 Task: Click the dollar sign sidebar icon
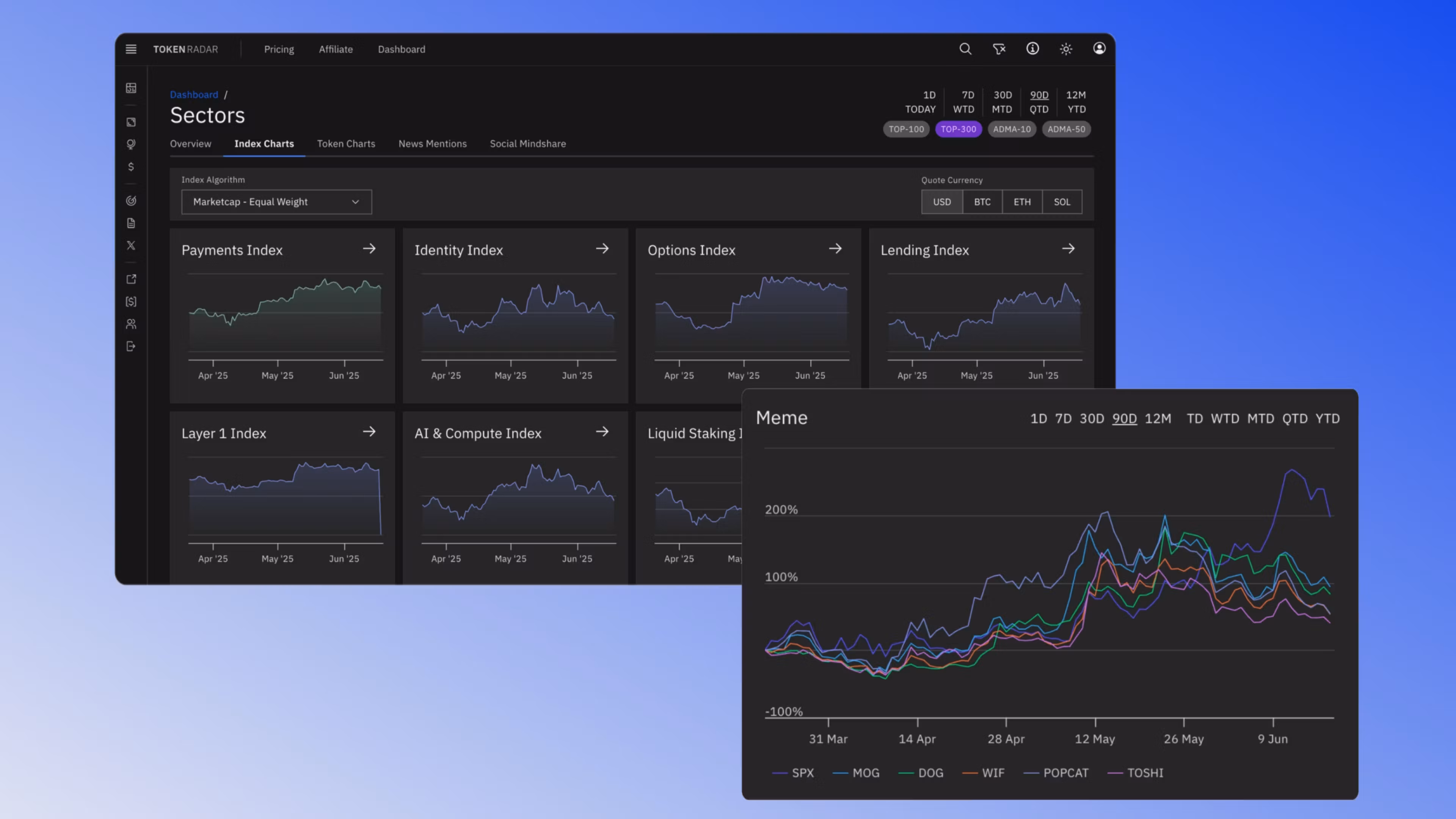[130, 167]
